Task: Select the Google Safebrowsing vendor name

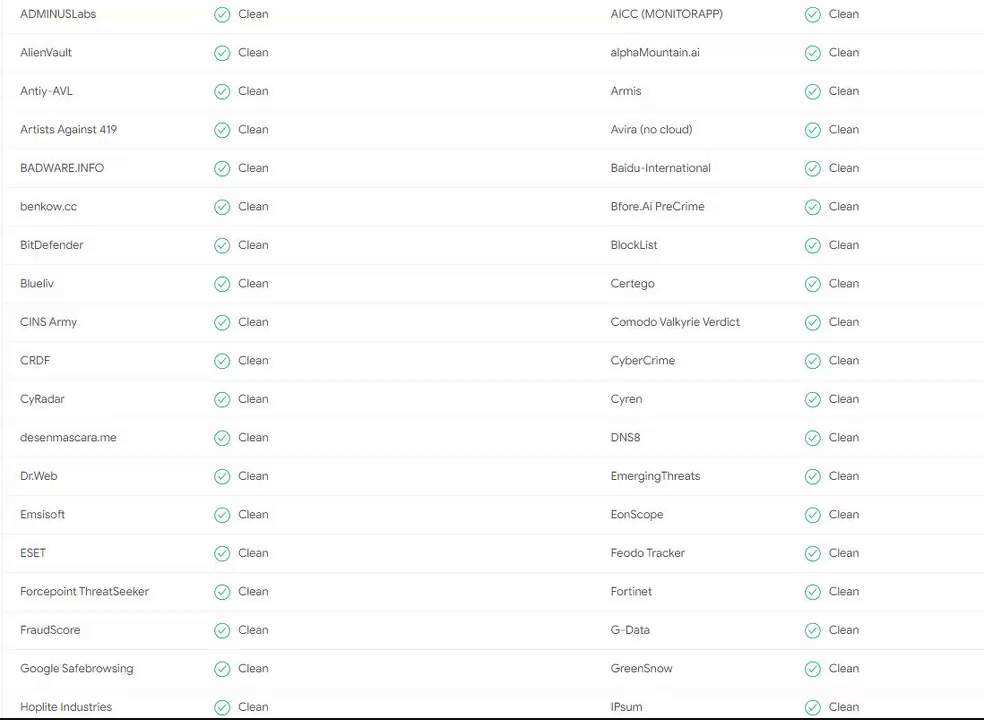Action: 77,669
